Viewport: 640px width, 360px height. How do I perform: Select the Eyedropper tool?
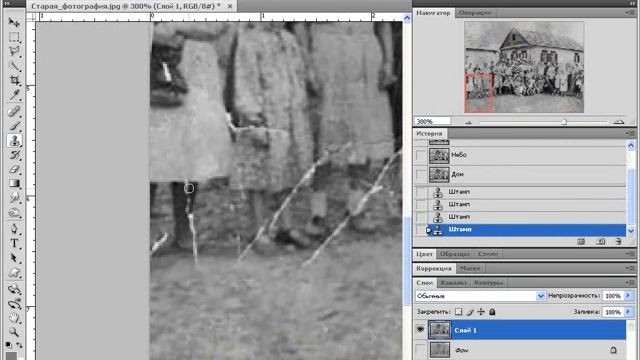click(14, 95)
